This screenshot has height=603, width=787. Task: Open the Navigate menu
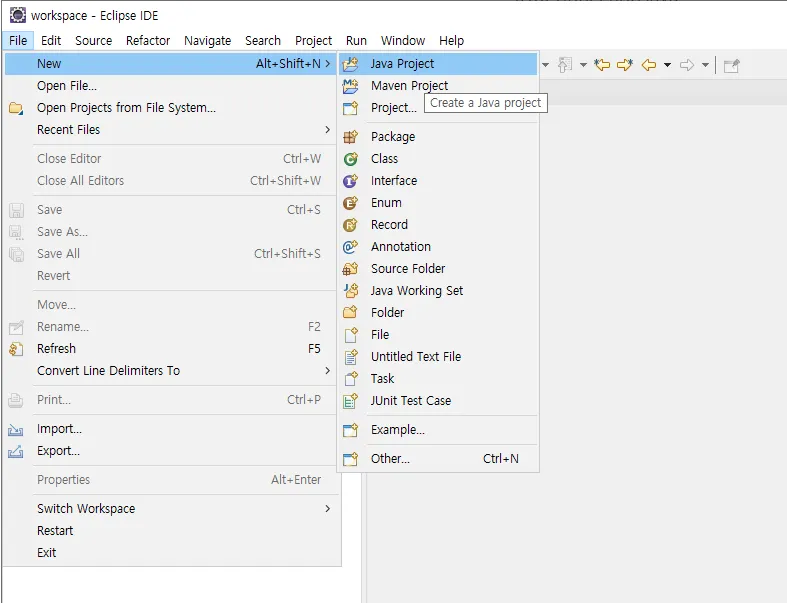click(x=207, y=40)
